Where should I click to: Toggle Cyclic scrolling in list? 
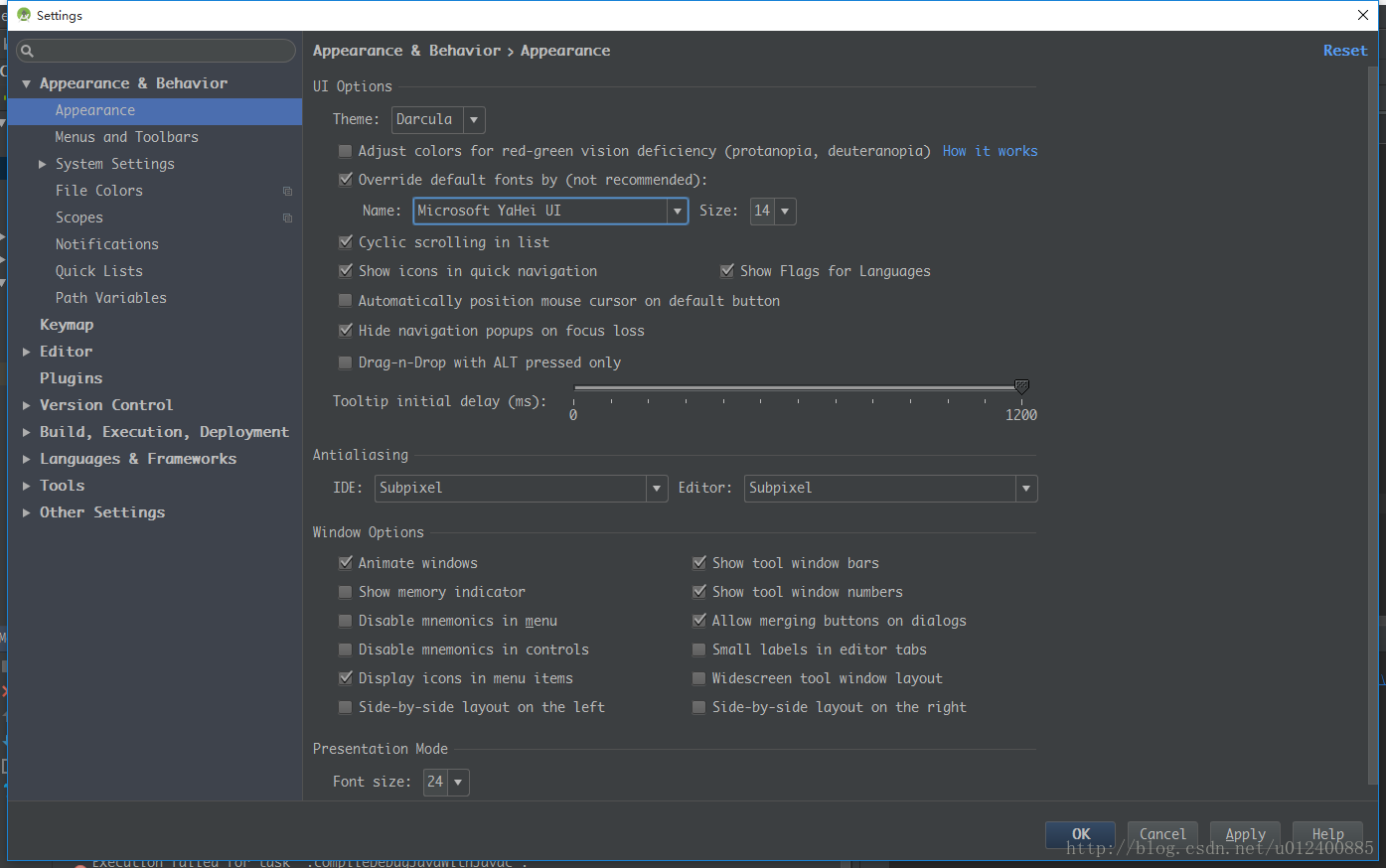coord(345,241)
